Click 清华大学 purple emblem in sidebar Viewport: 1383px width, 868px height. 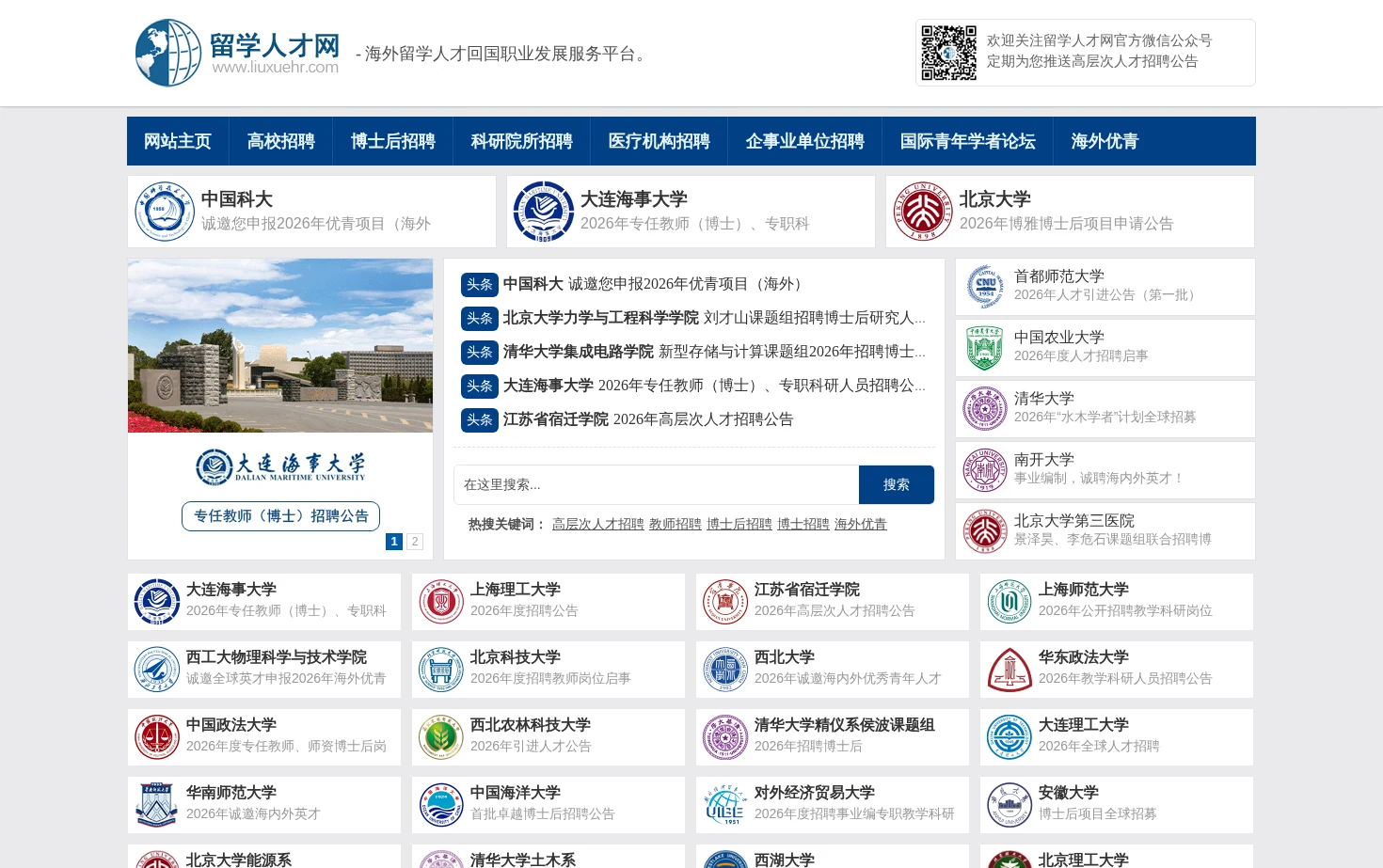(x=985, y=409)
